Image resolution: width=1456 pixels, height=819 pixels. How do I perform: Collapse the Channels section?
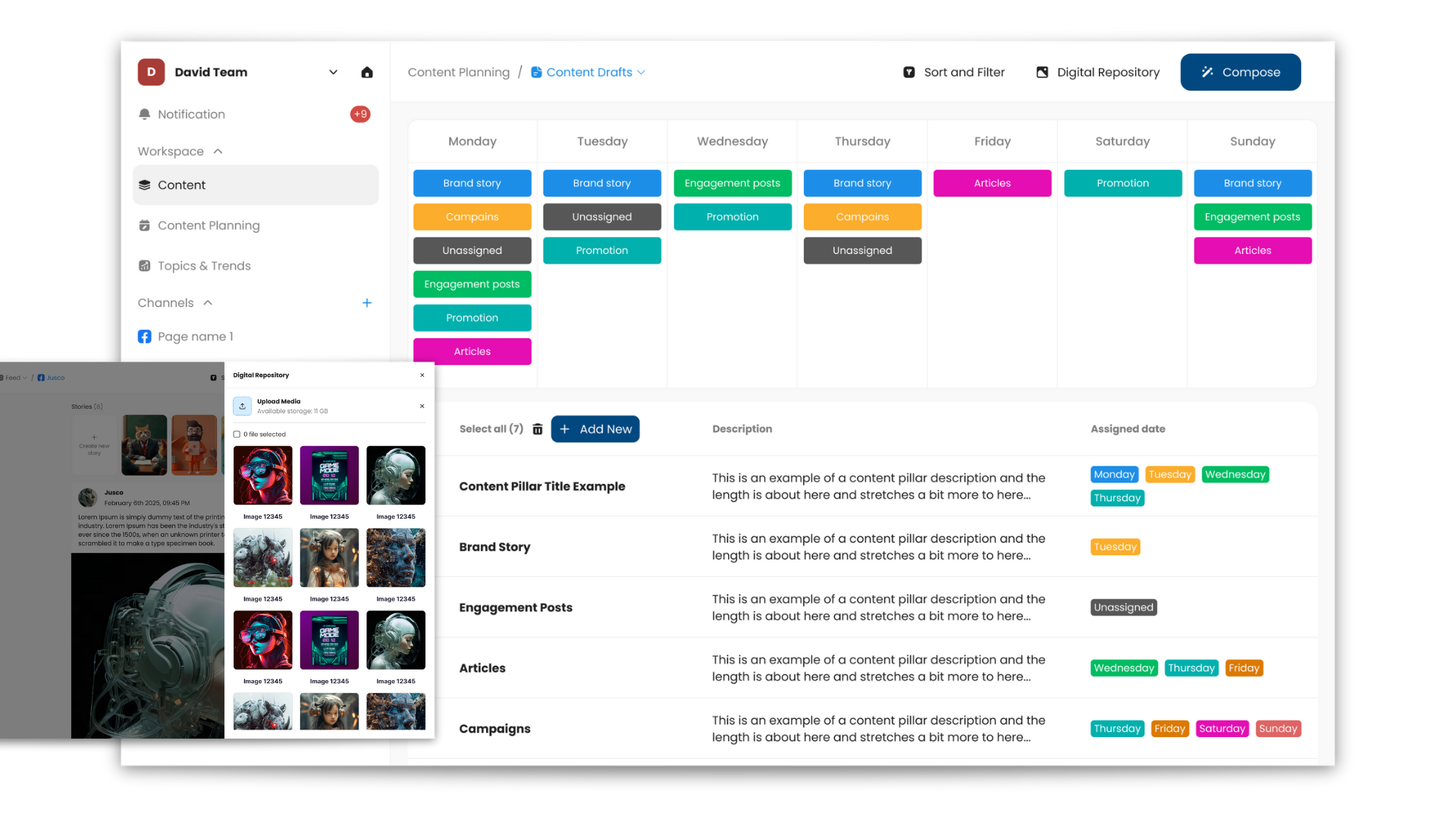[x=208, y=303]
